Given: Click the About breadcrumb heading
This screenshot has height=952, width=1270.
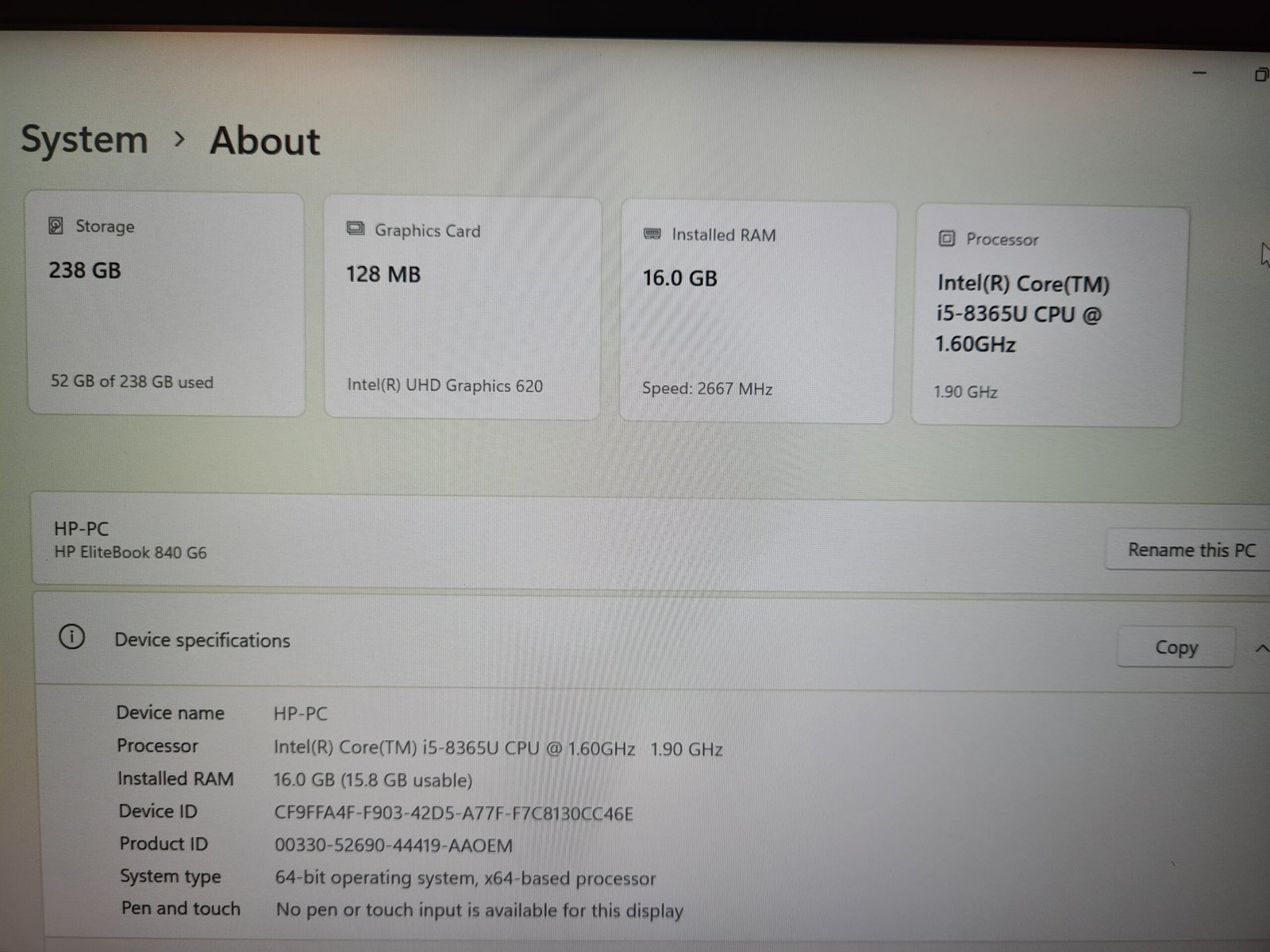Looking at the screenshot, I should pos(265,141).
